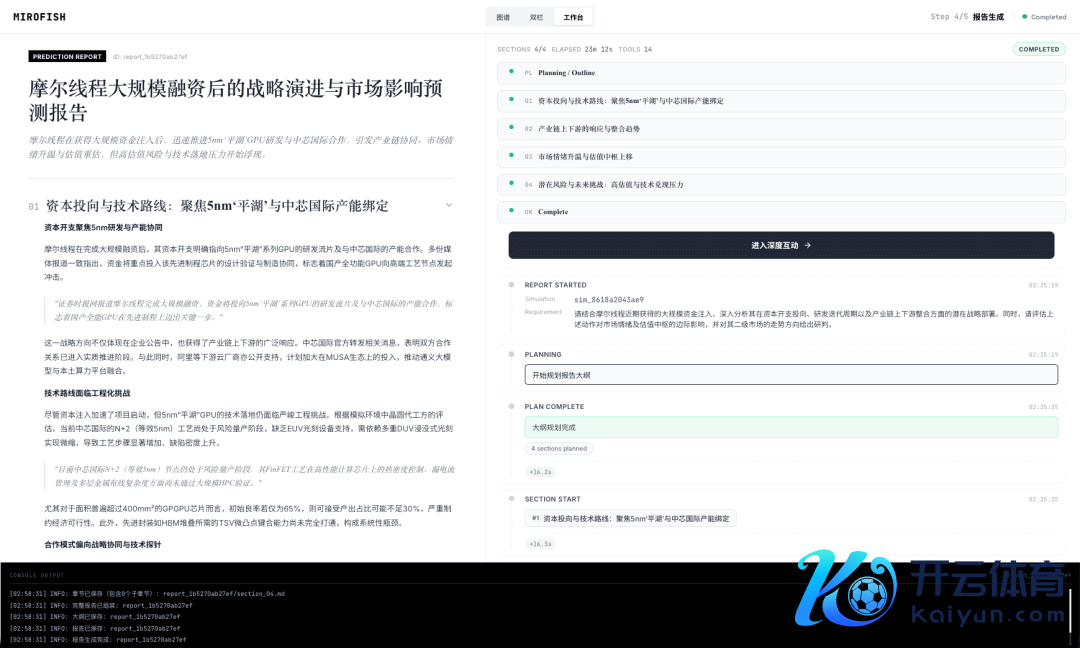
Task: Click the PREDICTION REPORT badge
Action: click(67, 57)
